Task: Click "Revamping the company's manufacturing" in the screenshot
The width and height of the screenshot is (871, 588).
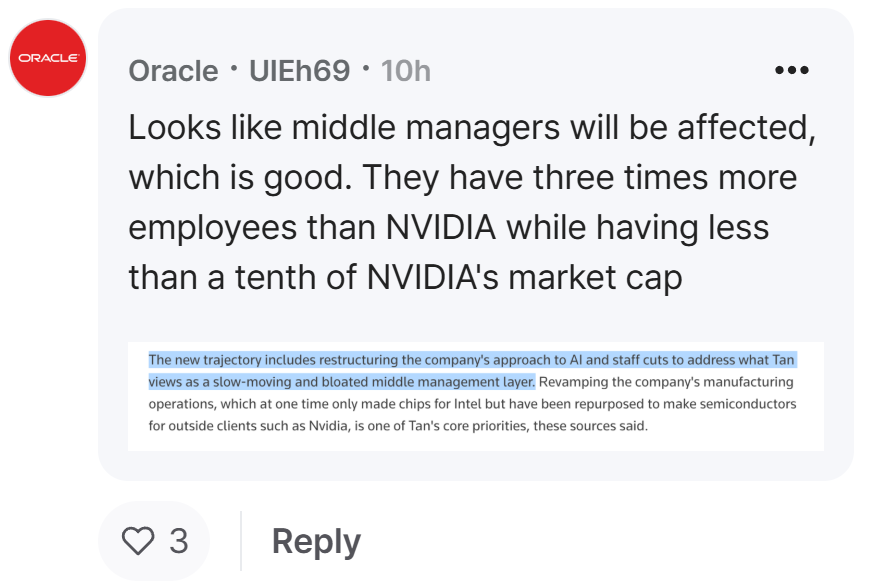Action: point(666,382)
